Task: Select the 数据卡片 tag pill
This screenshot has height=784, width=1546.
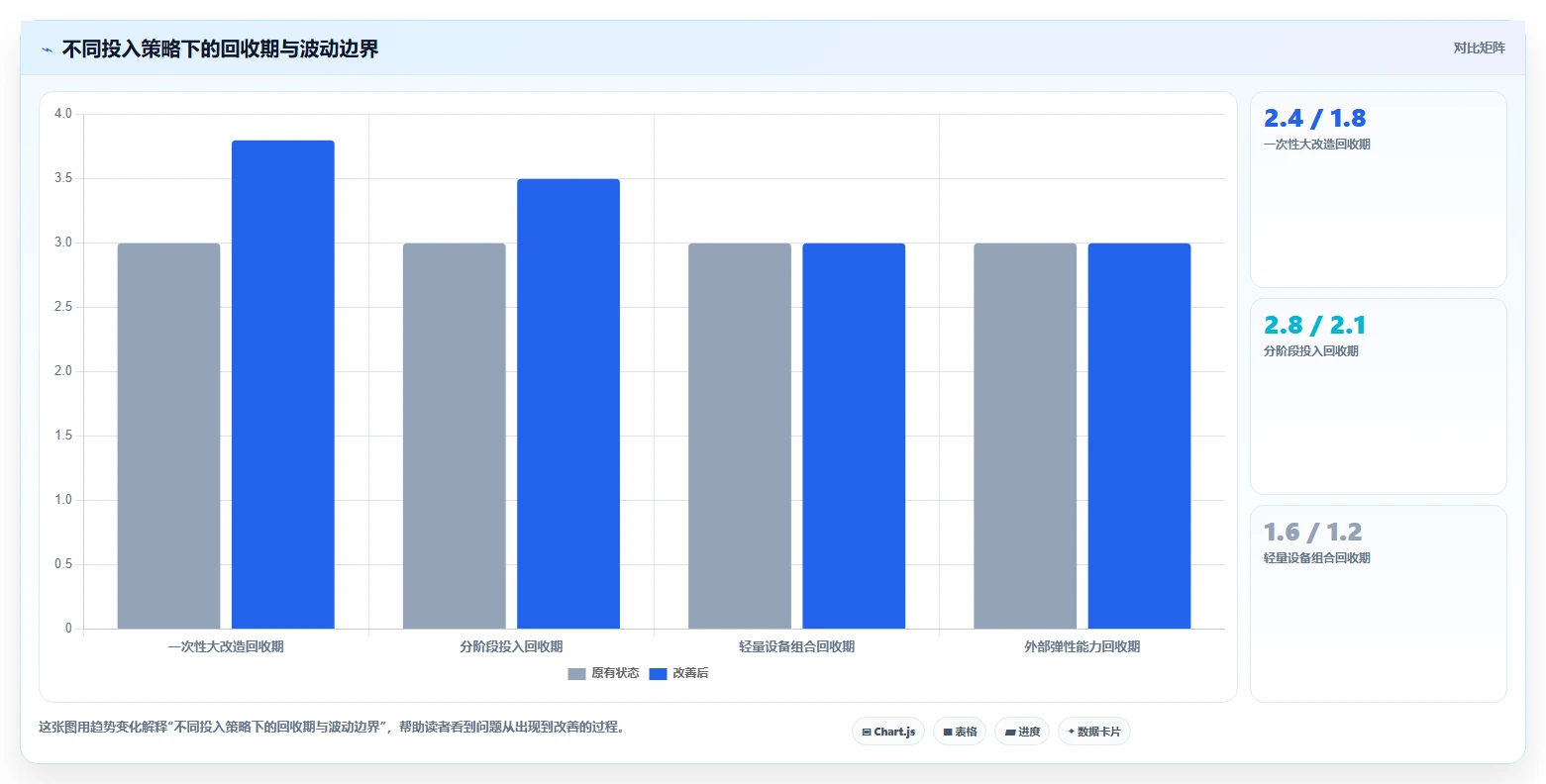Action: [1094, 732]
